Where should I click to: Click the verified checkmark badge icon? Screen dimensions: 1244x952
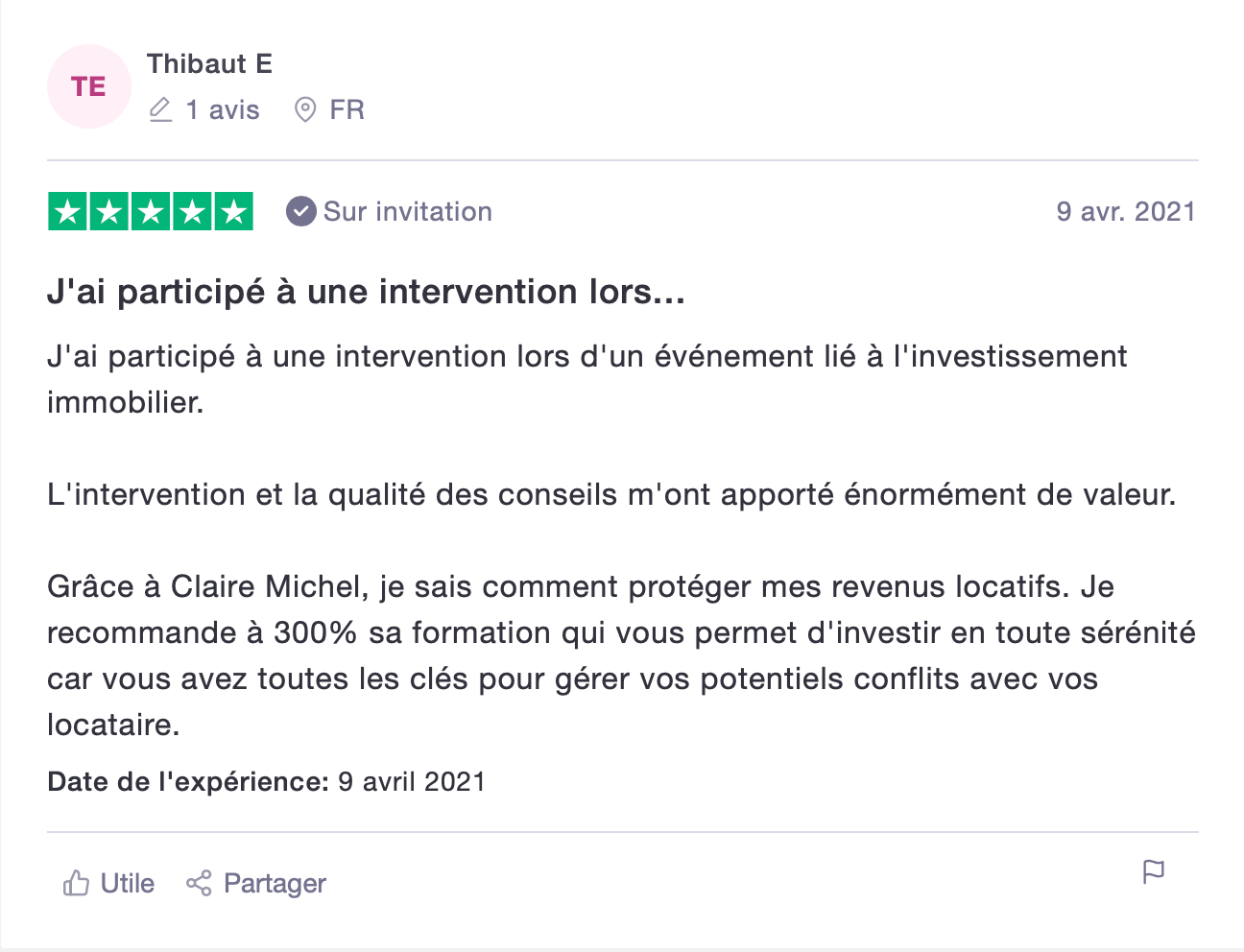pos(300,212)
